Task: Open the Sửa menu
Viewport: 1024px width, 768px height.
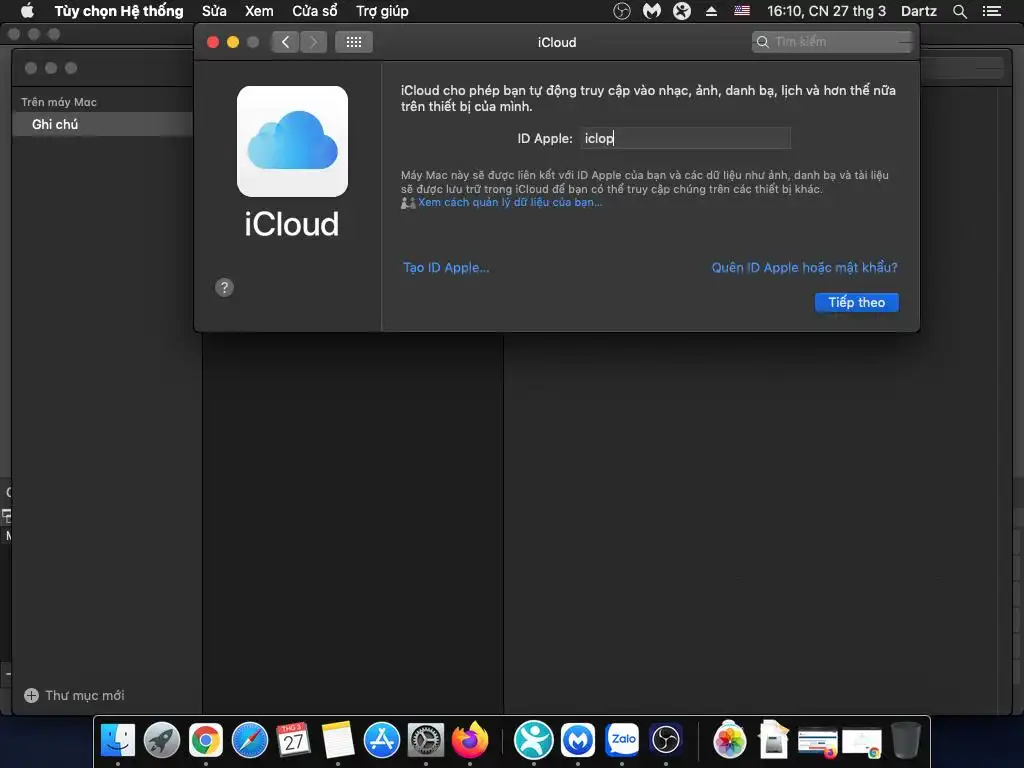Action: (214, 11)
